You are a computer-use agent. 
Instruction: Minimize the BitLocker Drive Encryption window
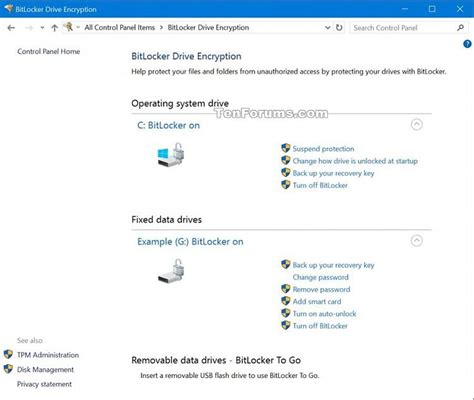tap(405, 9)
